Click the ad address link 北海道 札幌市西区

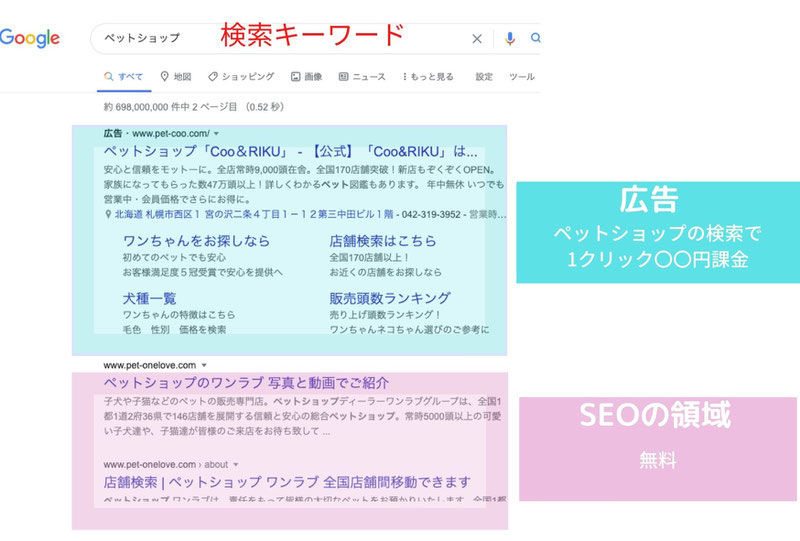254,214
